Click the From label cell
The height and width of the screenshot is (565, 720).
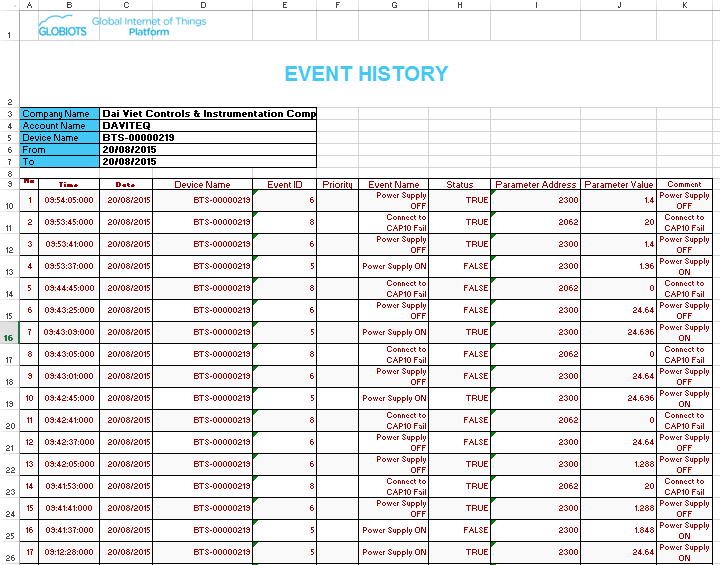[x=60, y=149]
